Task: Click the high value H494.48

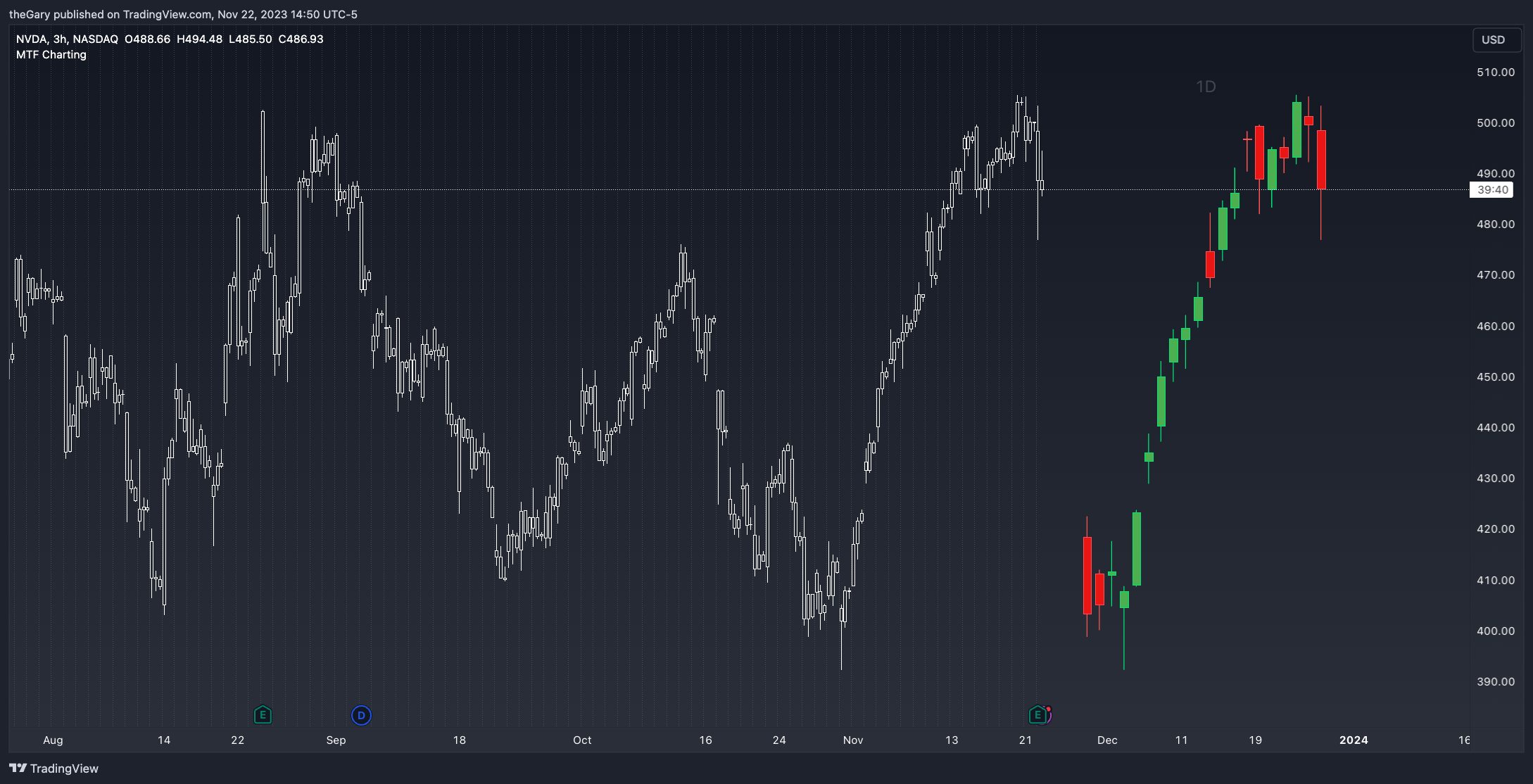Action: tap(199, 39)
